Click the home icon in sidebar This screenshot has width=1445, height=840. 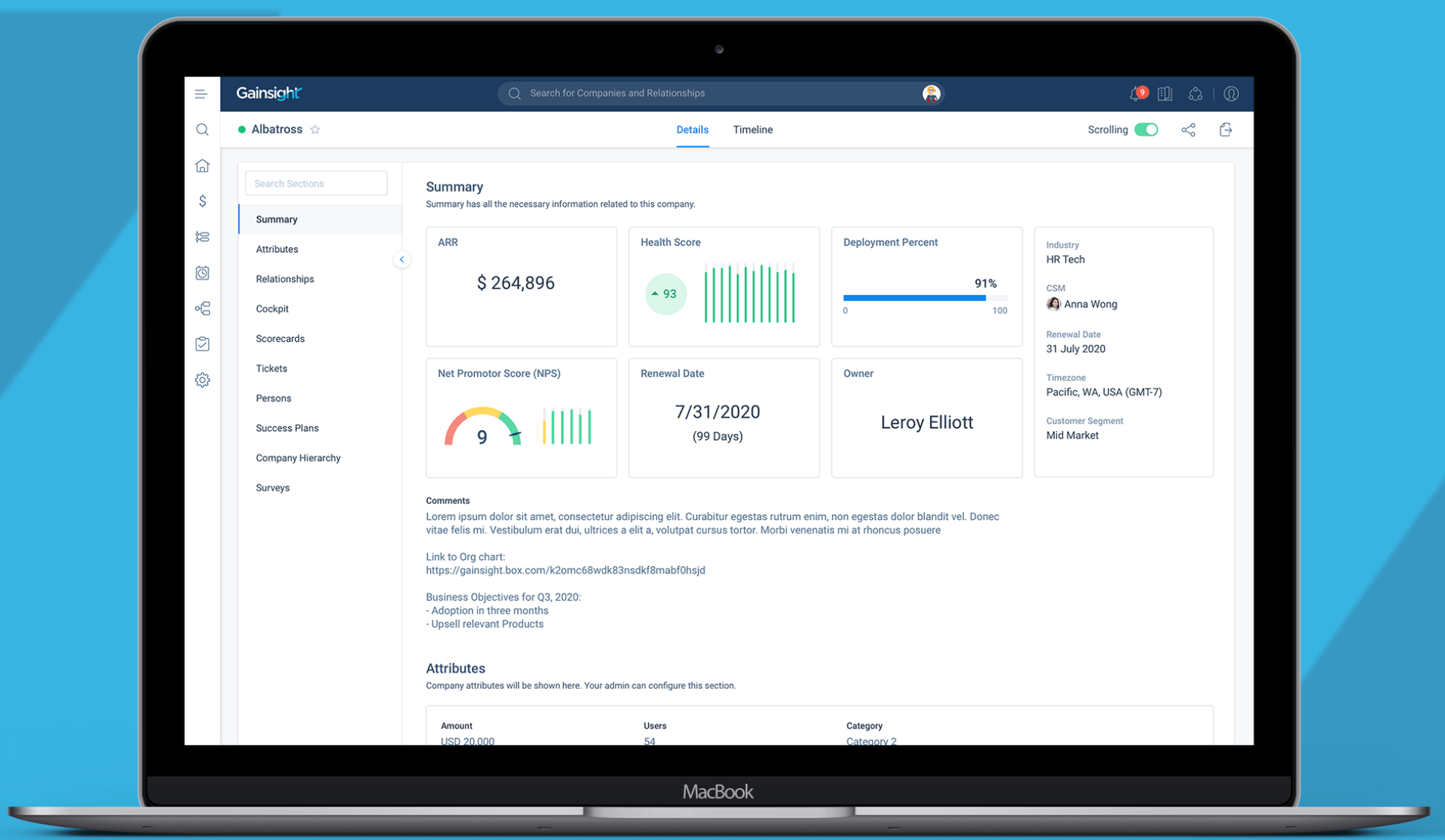coord(202,166)
